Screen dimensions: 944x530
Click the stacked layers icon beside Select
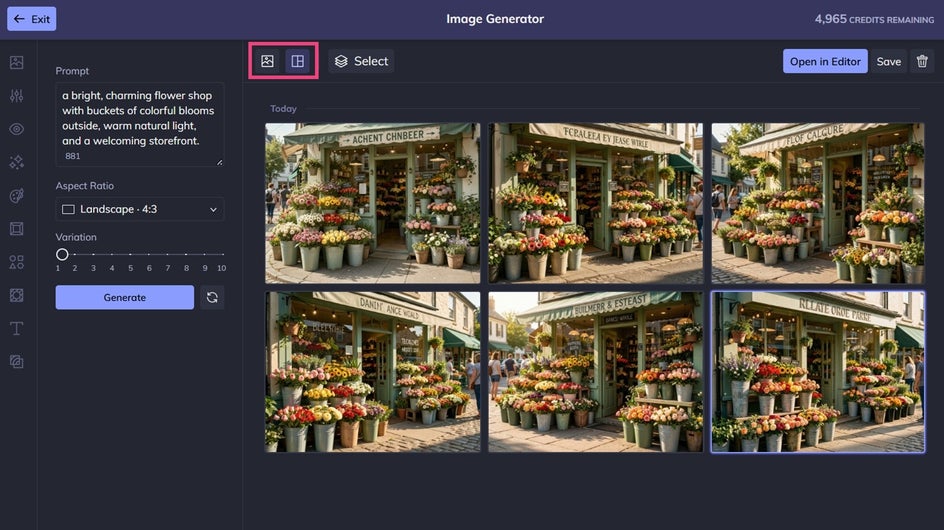(x=341, y=61)
